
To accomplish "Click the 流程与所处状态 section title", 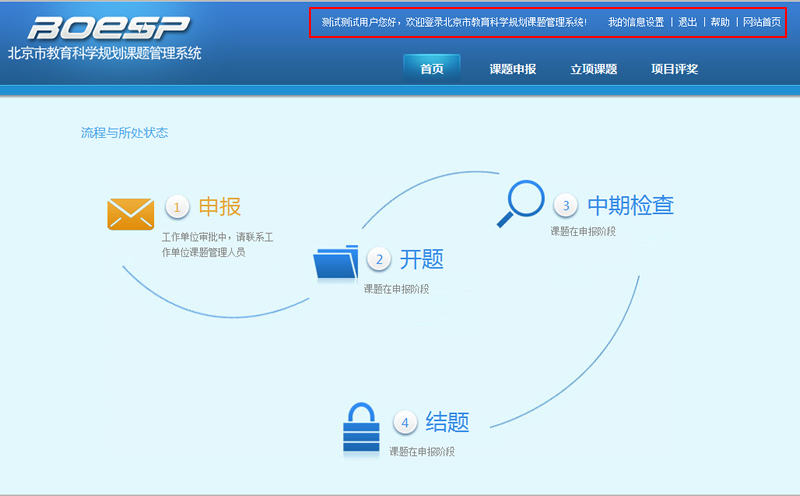I will click(x=125, y=132).
